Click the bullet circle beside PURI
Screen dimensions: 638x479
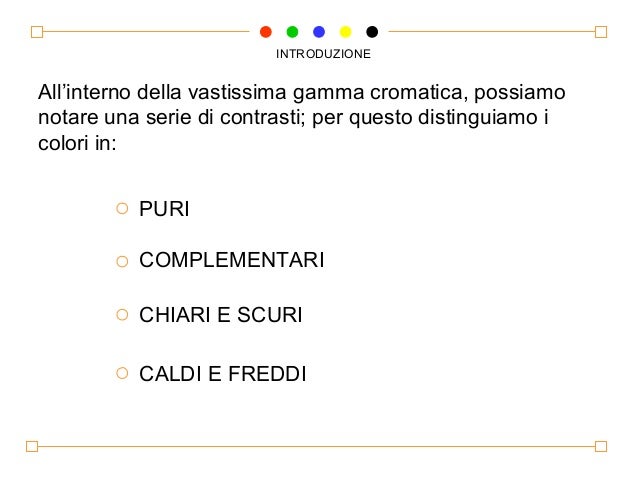[x=122, y=208]
